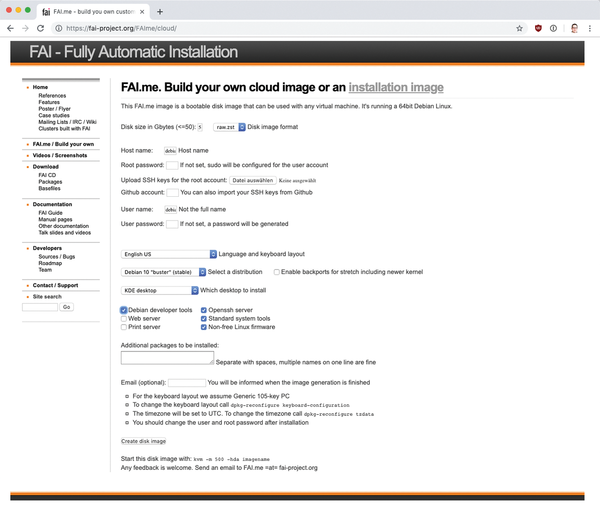Viewport: 600px width, 507px height.
Task: Select the FAI.me browser tab
Action: (x=92, y=12)
